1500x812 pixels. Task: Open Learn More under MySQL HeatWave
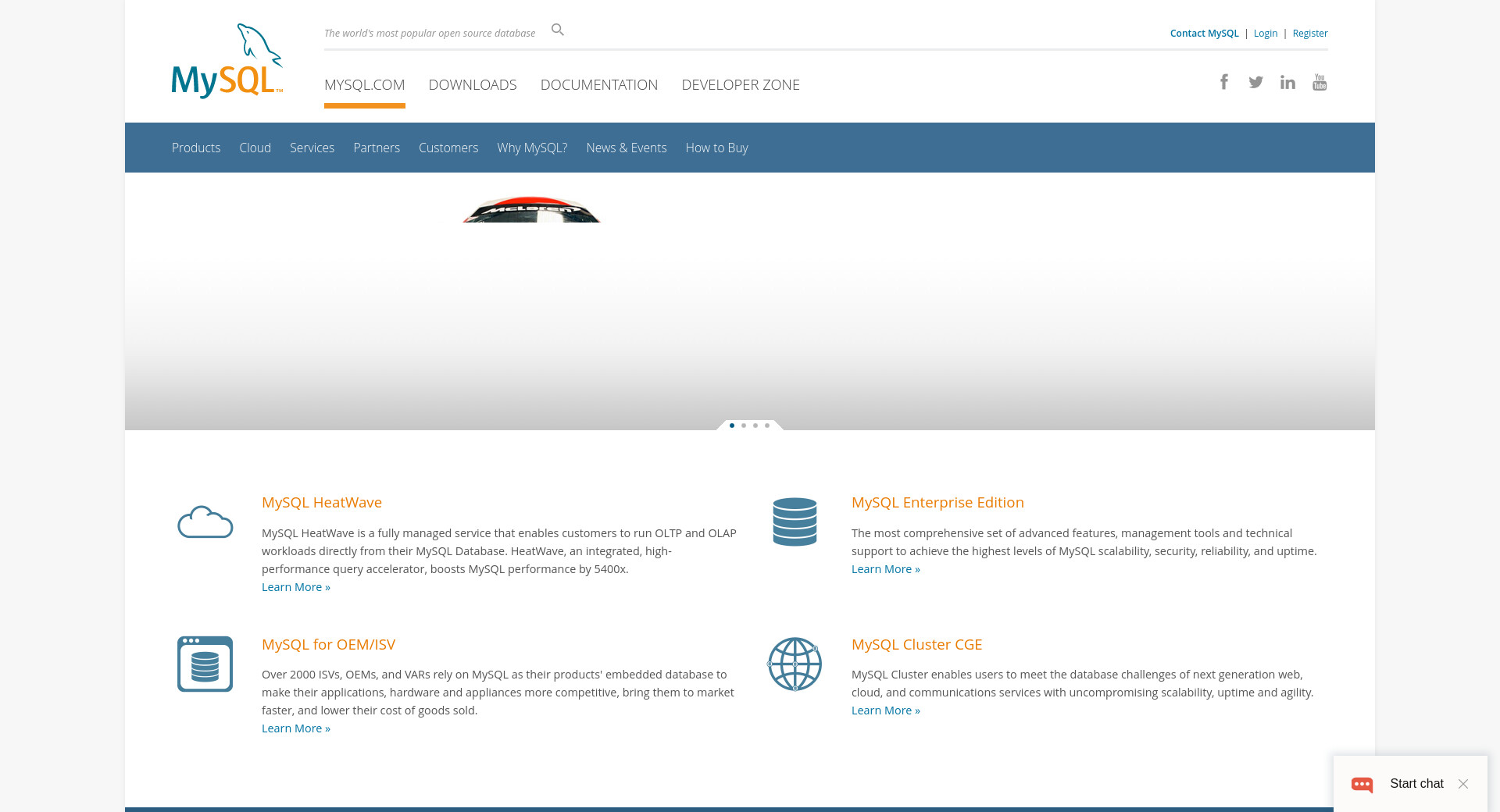(x=295, y=587)
